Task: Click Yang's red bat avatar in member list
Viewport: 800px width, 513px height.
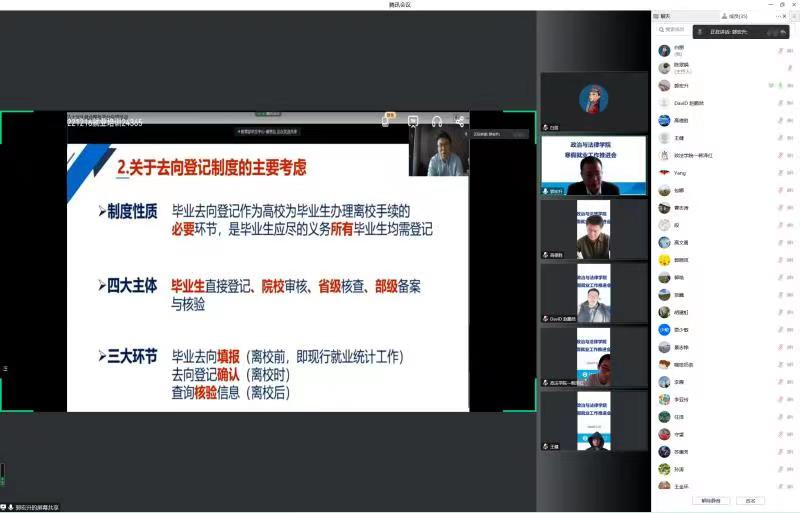Action: click(664, 172)
